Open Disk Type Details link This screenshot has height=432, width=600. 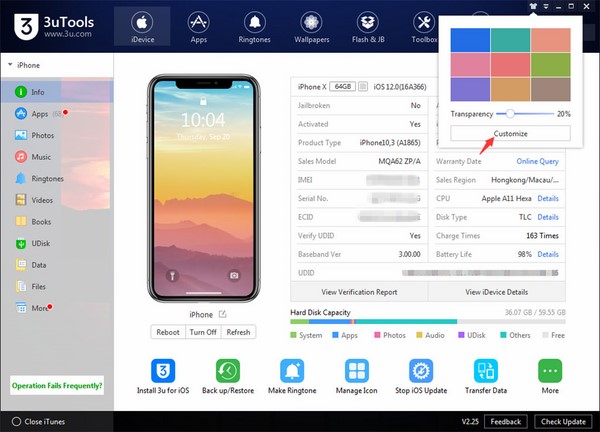pyautogui.click(x=548, y=217)
